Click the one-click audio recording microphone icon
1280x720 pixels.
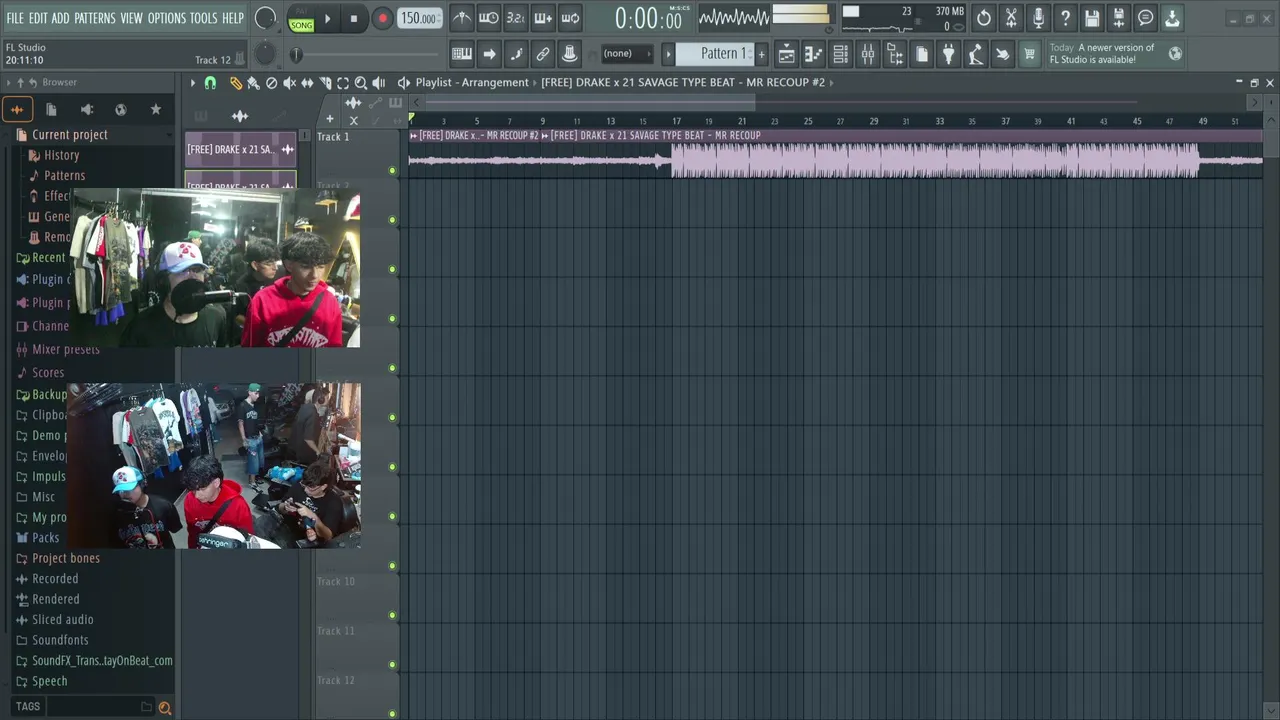click(1038, 18)
